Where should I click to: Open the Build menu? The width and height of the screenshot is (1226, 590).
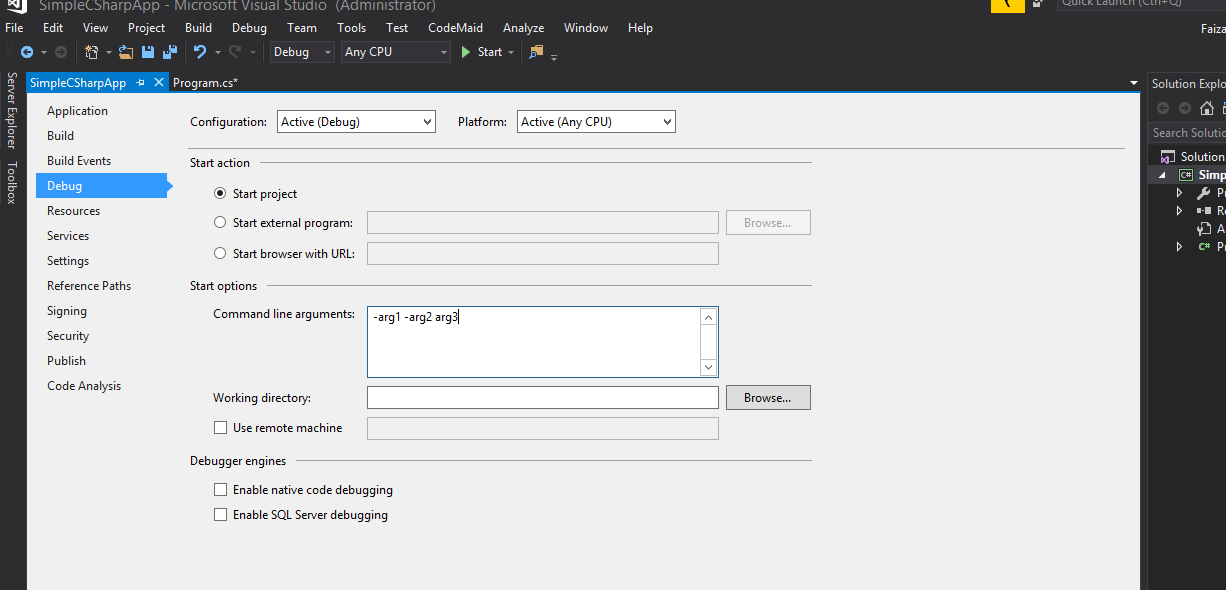click(x=198, y=28)
